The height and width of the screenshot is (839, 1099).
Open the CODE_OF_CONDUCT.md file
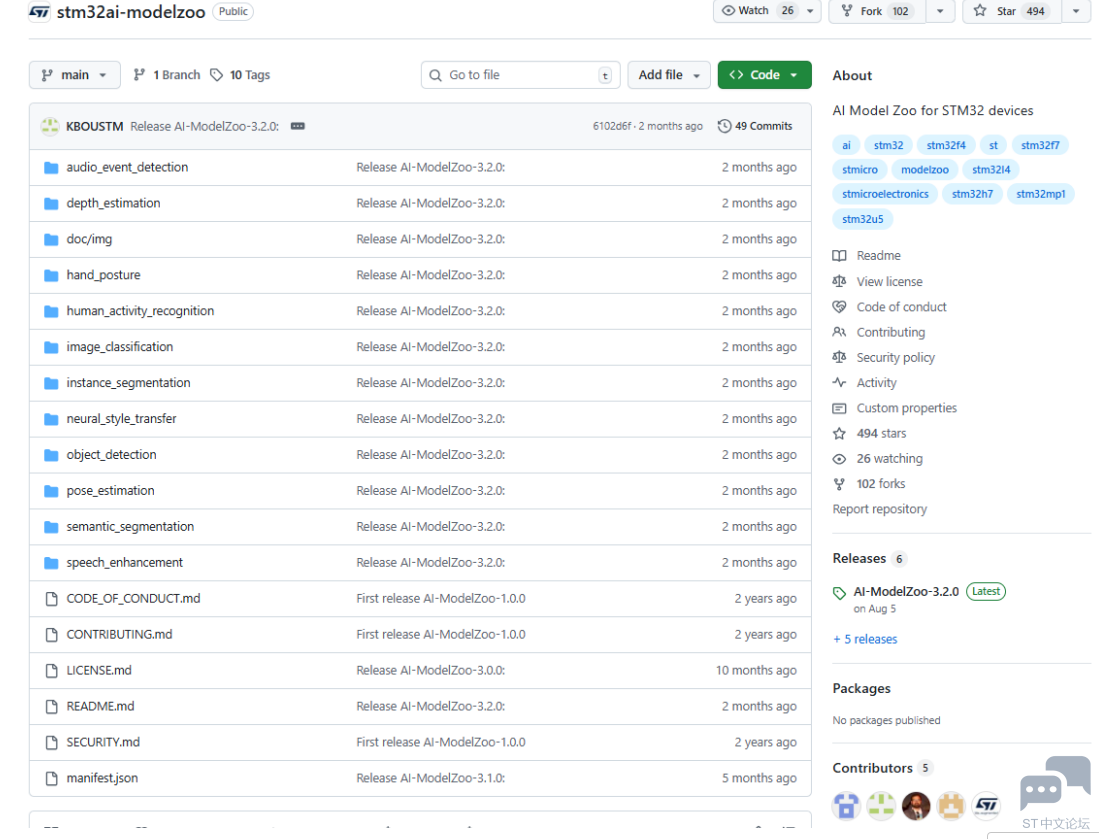tap(133, 599)
